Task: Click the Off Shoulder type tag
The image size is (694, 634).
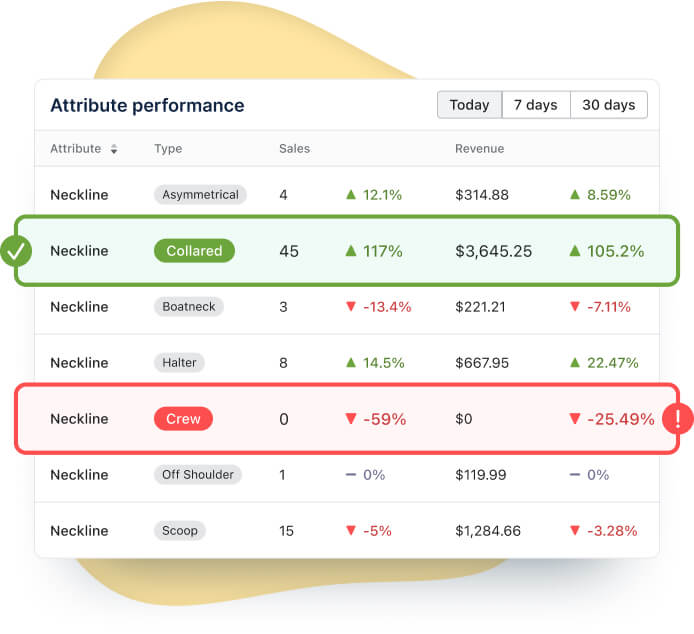Action: [x=197, y=475]
